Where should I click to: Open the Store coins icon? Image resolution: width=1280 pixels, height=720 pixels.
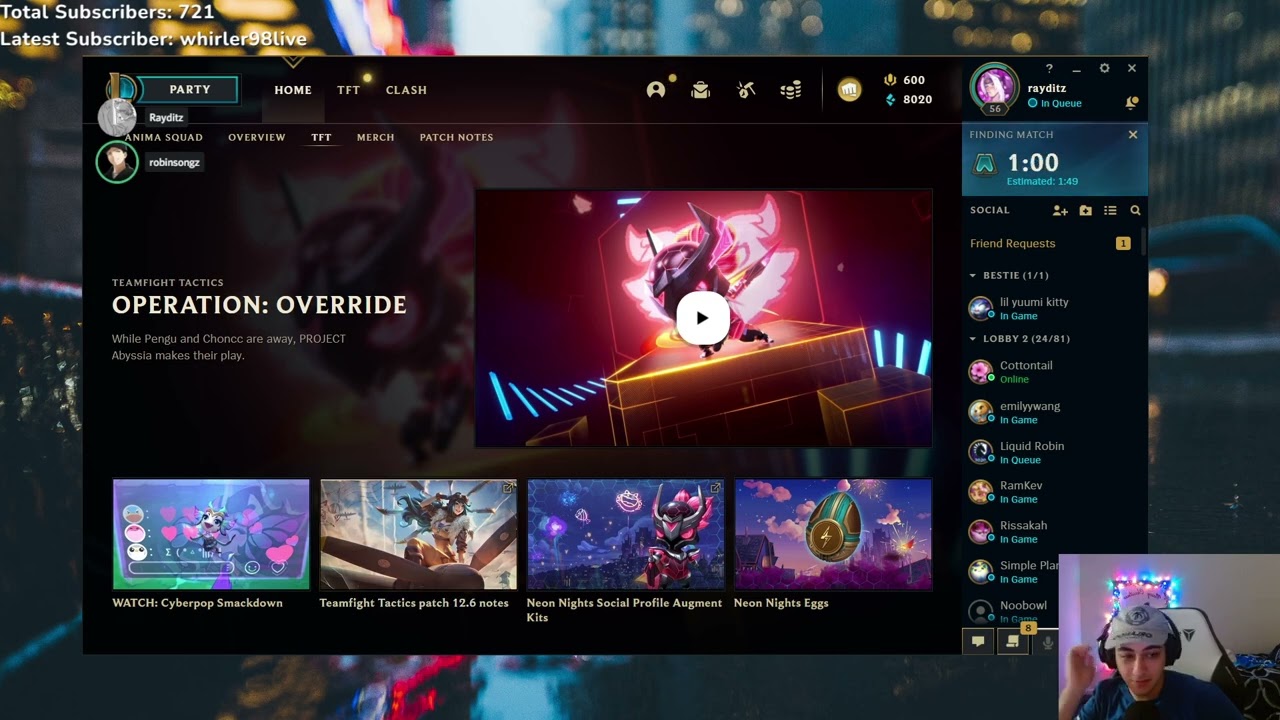pos(791,90)
